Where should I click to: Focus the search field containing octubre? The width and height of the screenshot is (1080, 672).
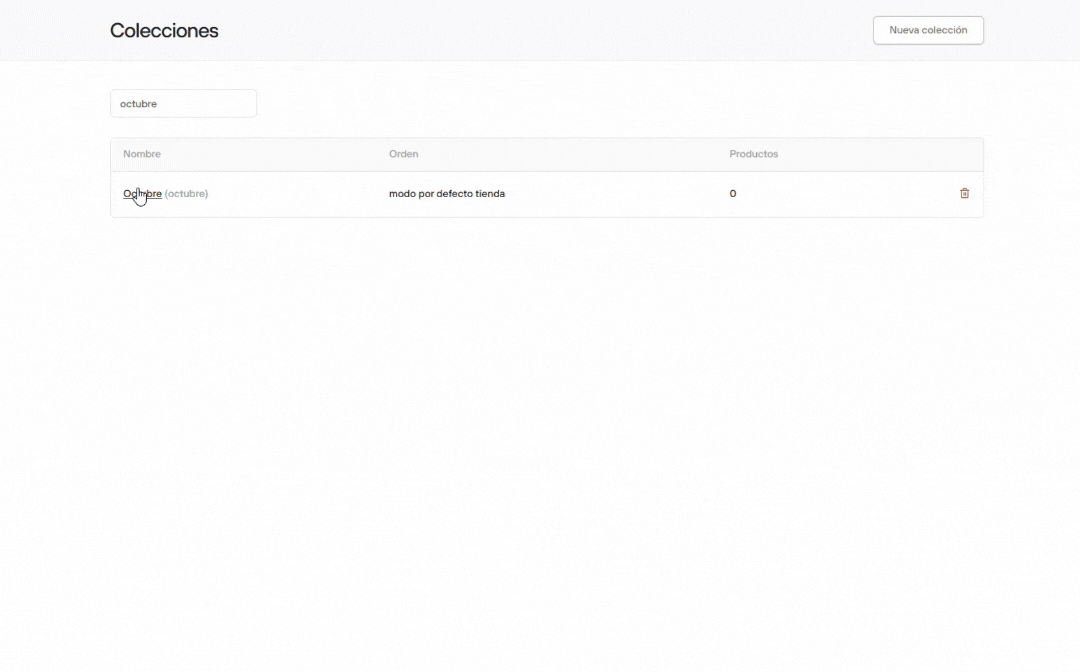click(183, 103)
